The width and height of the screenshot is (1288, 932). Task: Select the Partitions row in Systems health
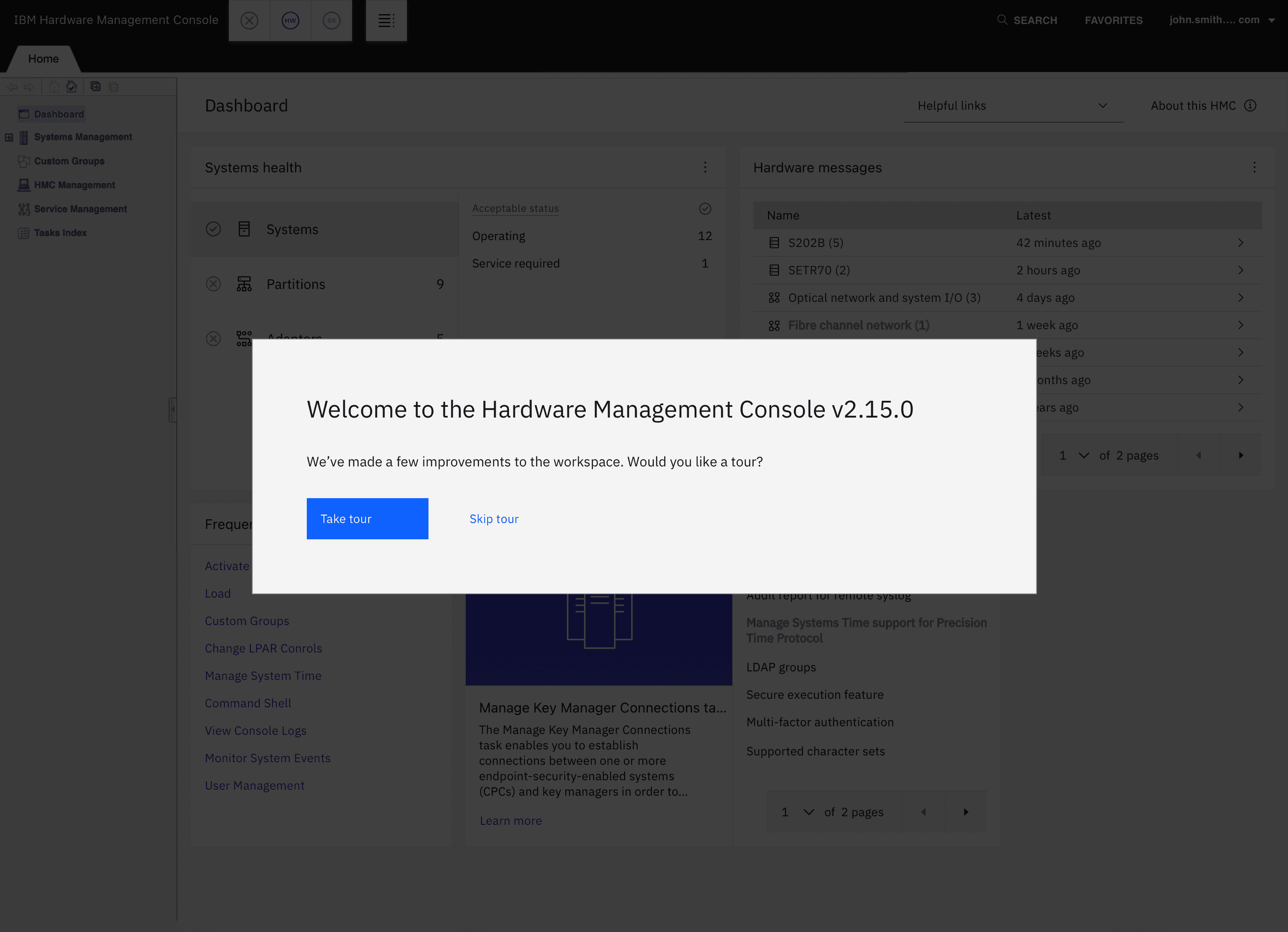[324, 283]
